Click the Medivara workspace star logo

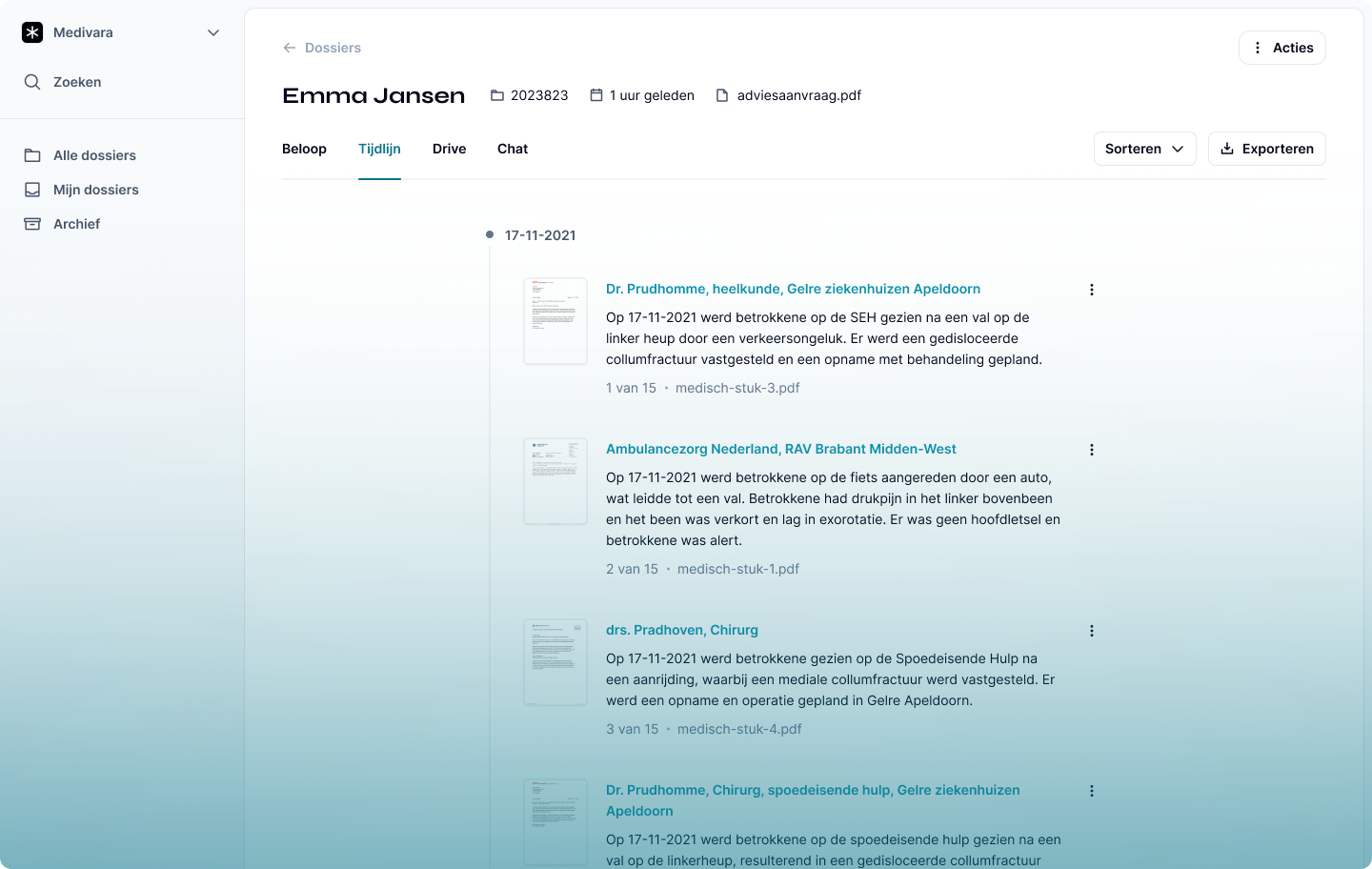(32, 31)
